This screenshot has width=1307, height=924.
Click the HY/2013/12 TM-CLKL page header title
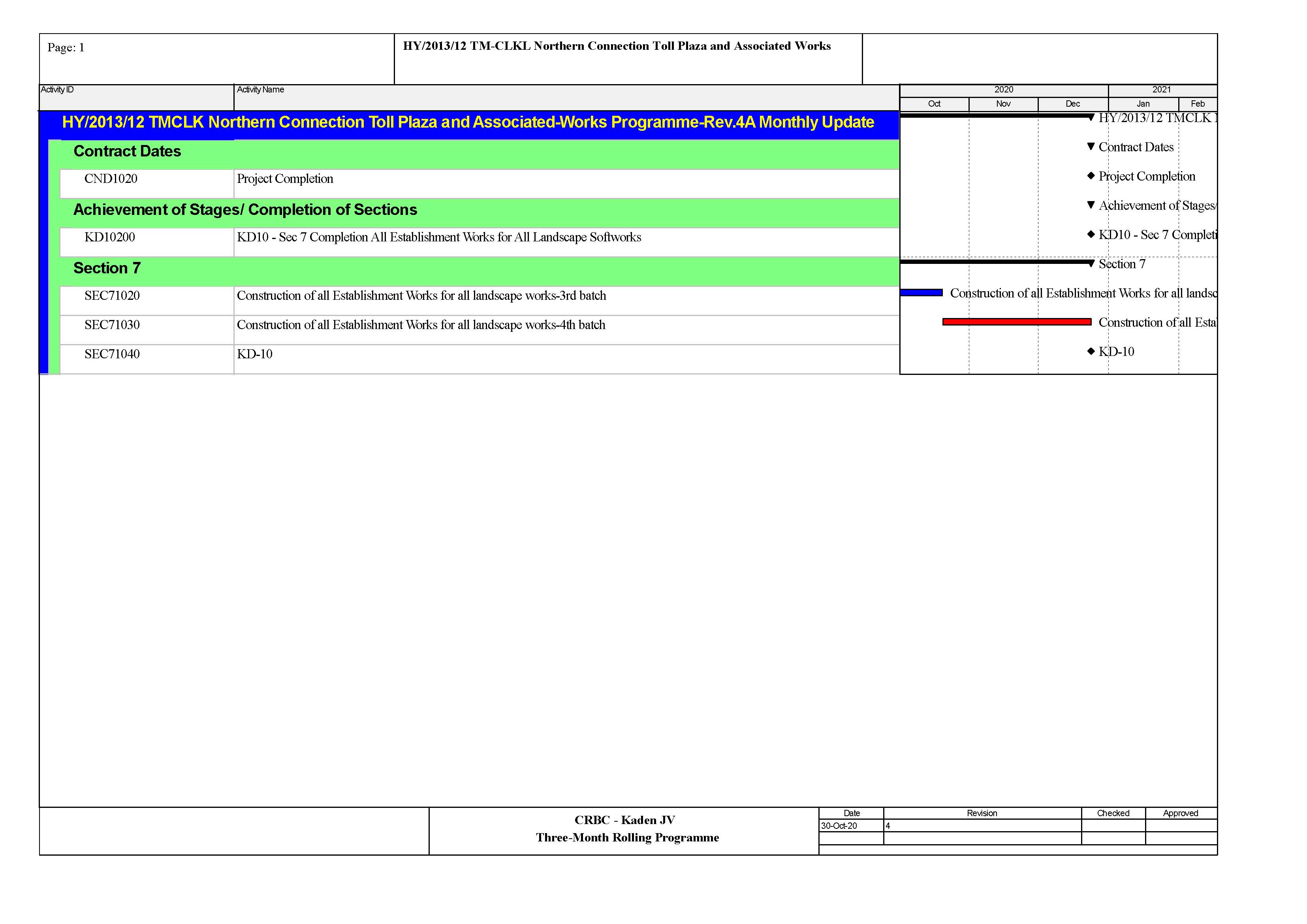617,46
